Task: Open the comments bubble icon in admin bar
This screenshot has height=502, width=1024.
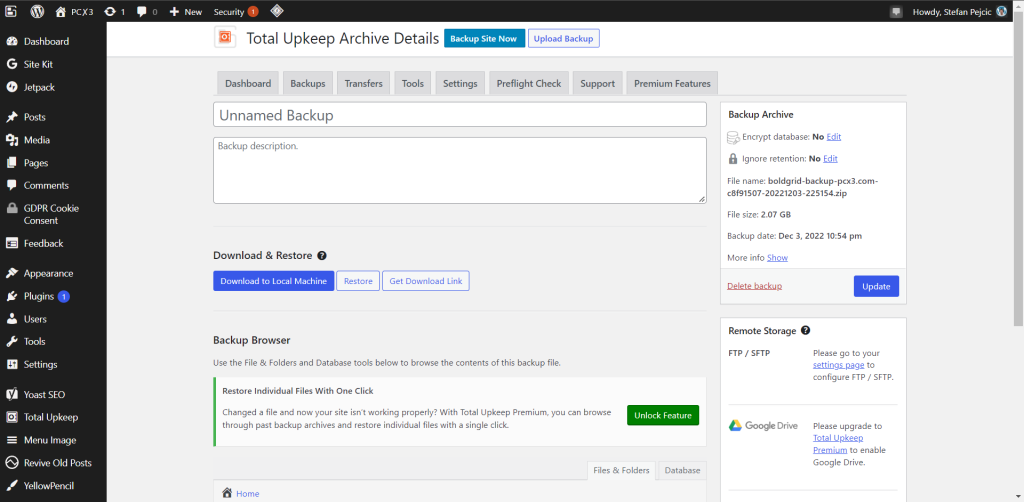Action: tap(142, 11)
